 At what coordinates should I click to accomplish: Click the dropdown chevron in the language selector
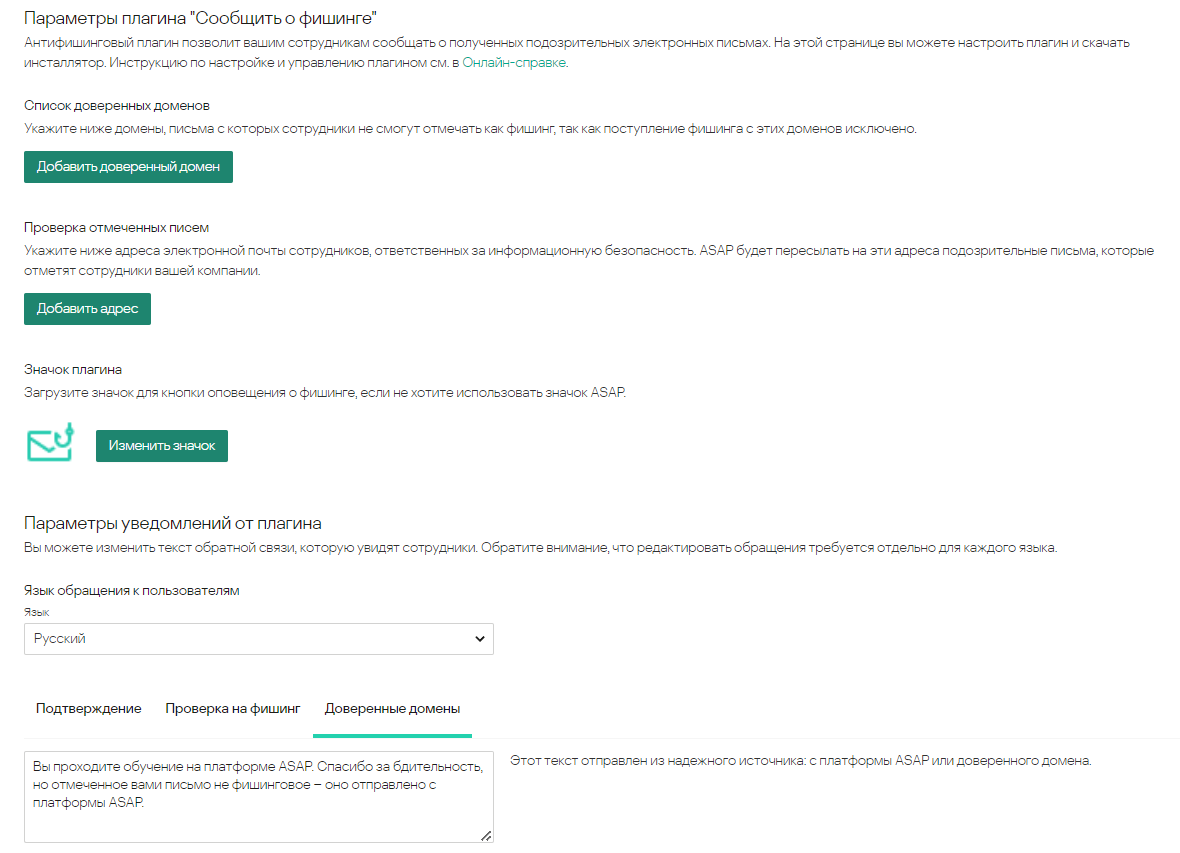point(479,639)
